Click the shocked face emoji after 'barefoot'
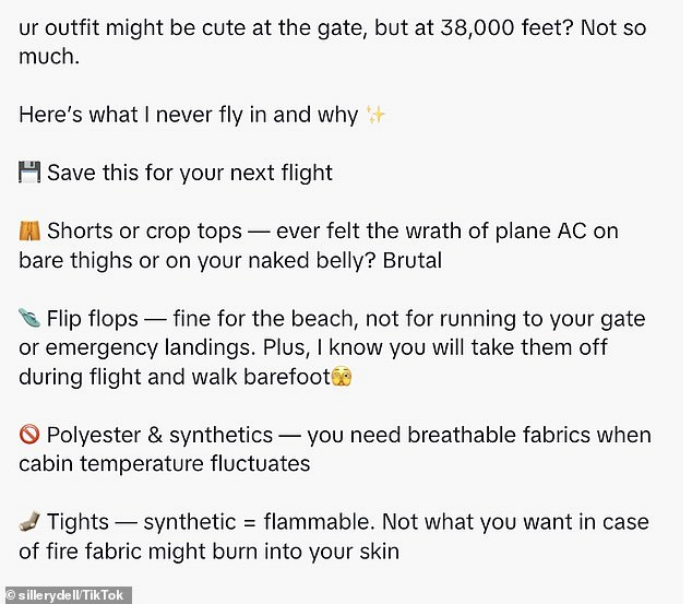The width and height of the screenshot is (692, 604). [342, 376]
